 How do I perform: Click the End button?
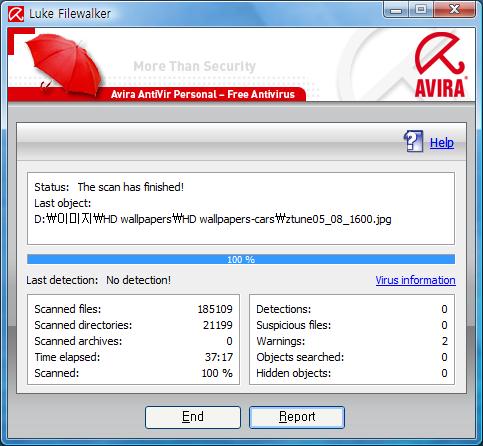coord(193,417)
